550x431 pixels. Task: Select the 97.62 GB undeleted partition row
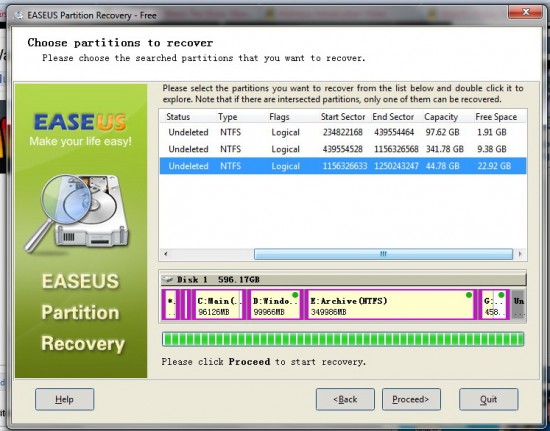pyautogui.click(x=343, y=132)
